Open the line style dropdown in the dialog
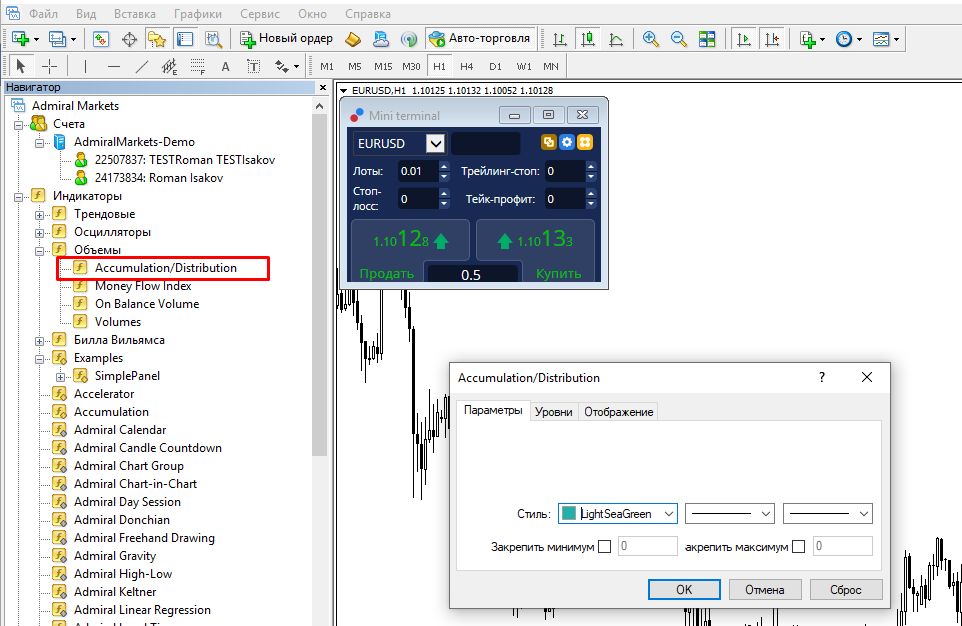The width and height of the screenshot is (962, 626). (x=730, y=514)
